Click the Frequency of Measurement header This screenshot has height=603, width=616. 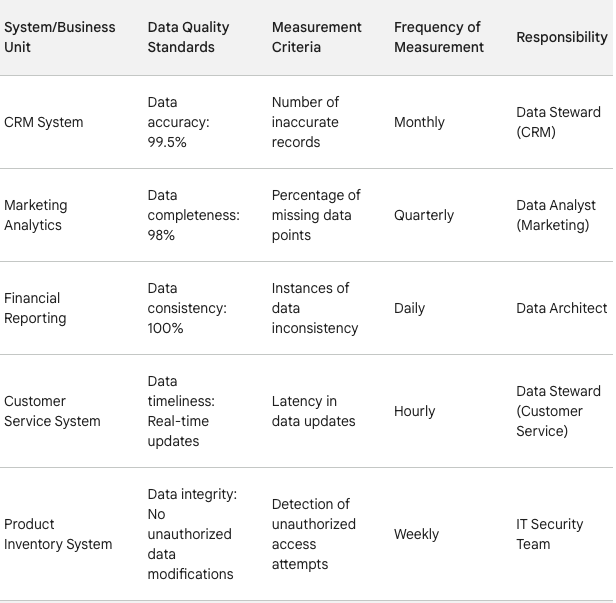(438, 37)
